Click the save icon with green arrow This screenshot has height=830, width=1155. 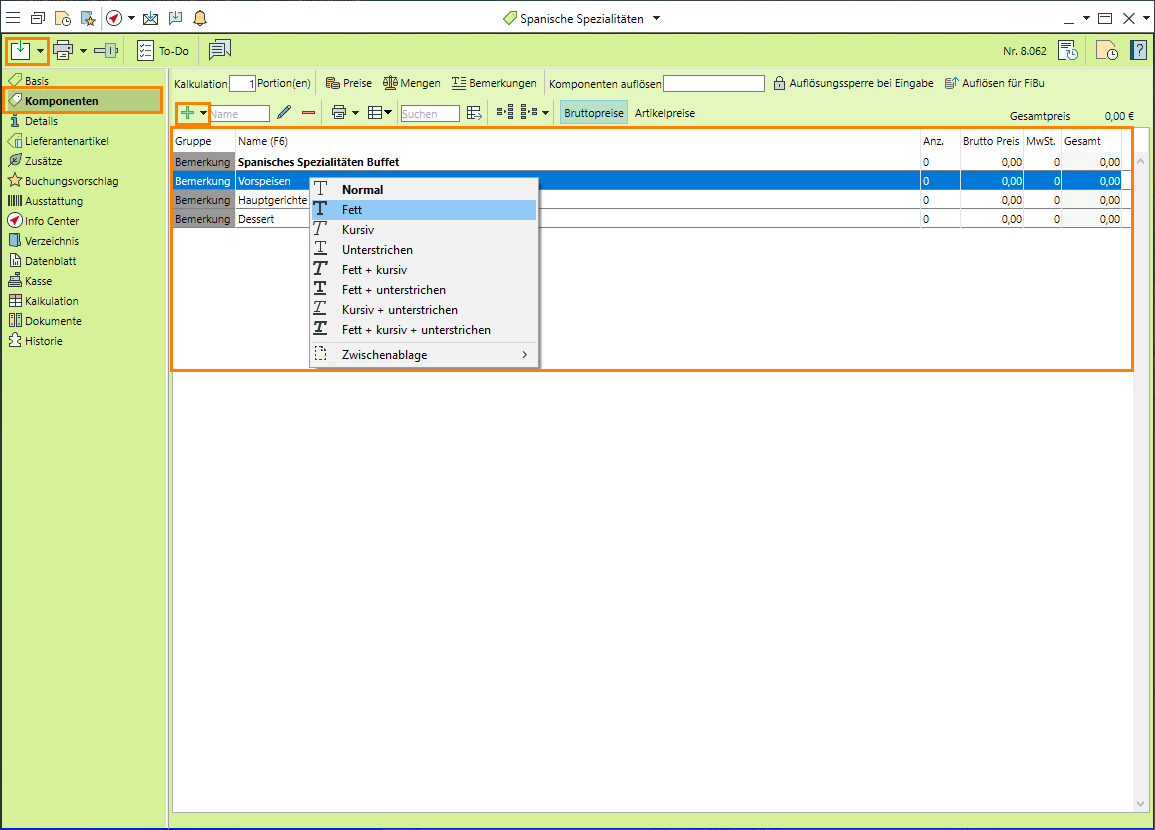coord(19,50)
